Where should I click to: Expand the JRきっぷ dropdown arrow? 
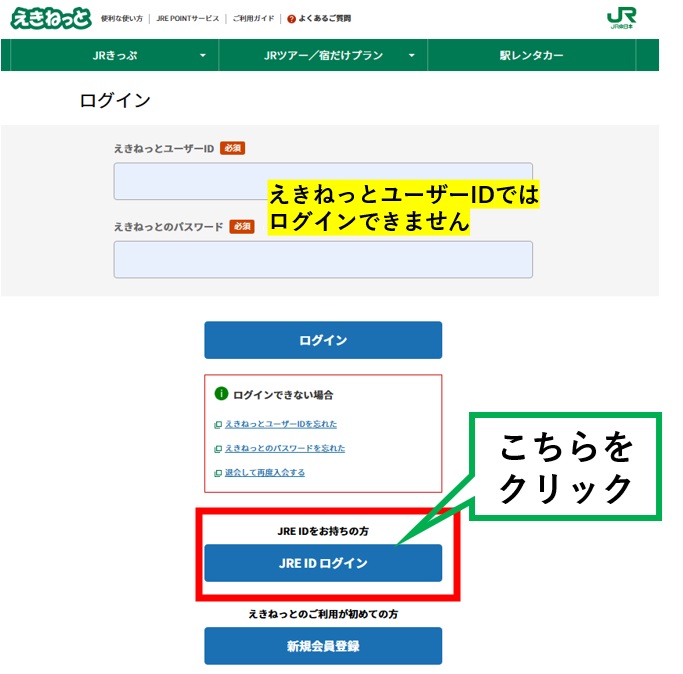pos(202,56)
